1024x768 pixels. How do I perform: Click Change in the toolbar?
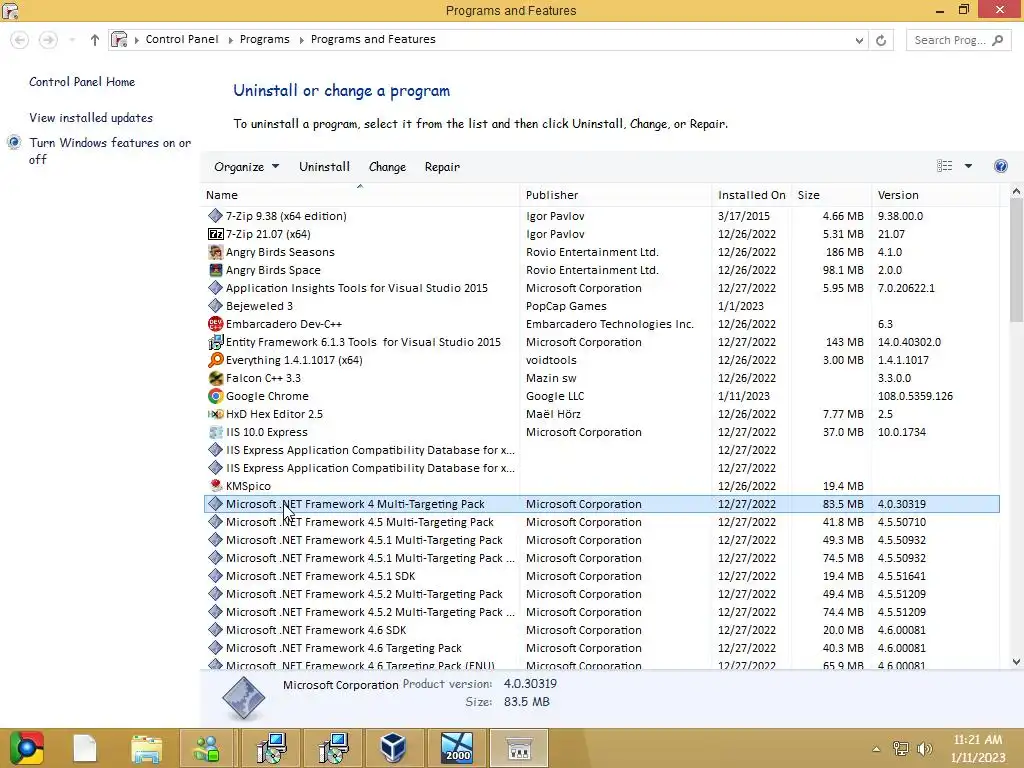(x=387, y=167)
